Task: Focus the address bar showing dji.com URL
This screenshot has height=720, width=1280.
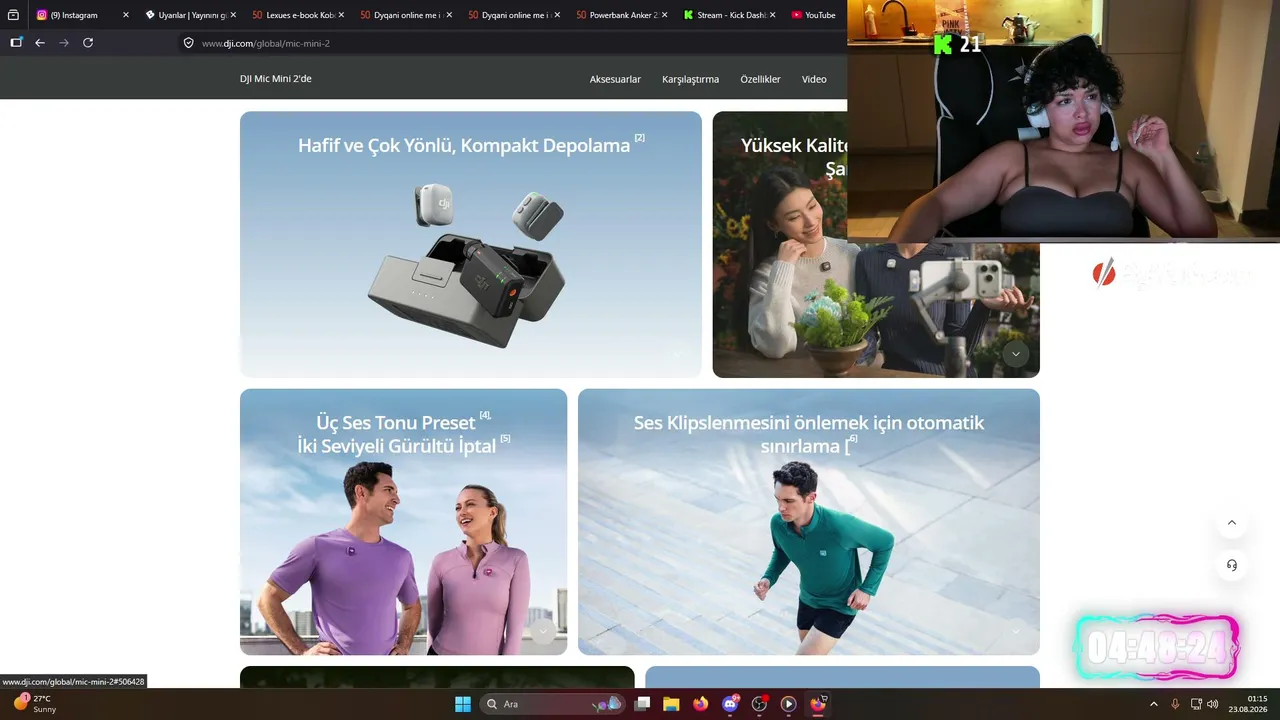Action: click(x=510, y=43)
